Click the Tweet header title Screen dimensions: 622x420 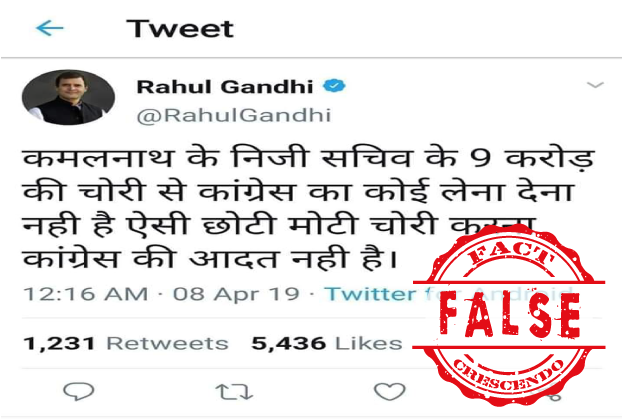[x=180, y=29]
